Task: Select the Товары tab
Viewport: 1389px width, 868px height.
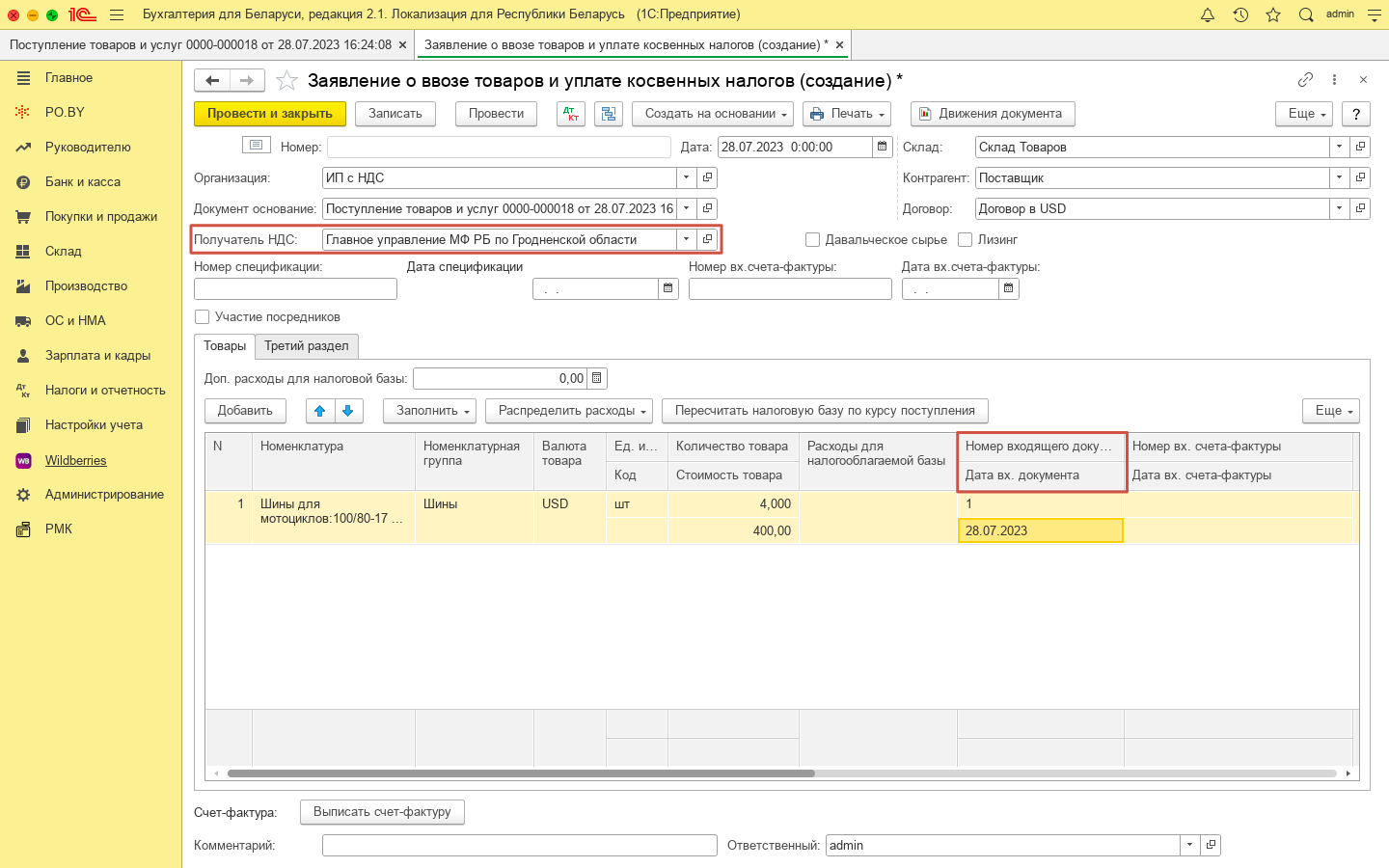Action: (x=225, y=346)
